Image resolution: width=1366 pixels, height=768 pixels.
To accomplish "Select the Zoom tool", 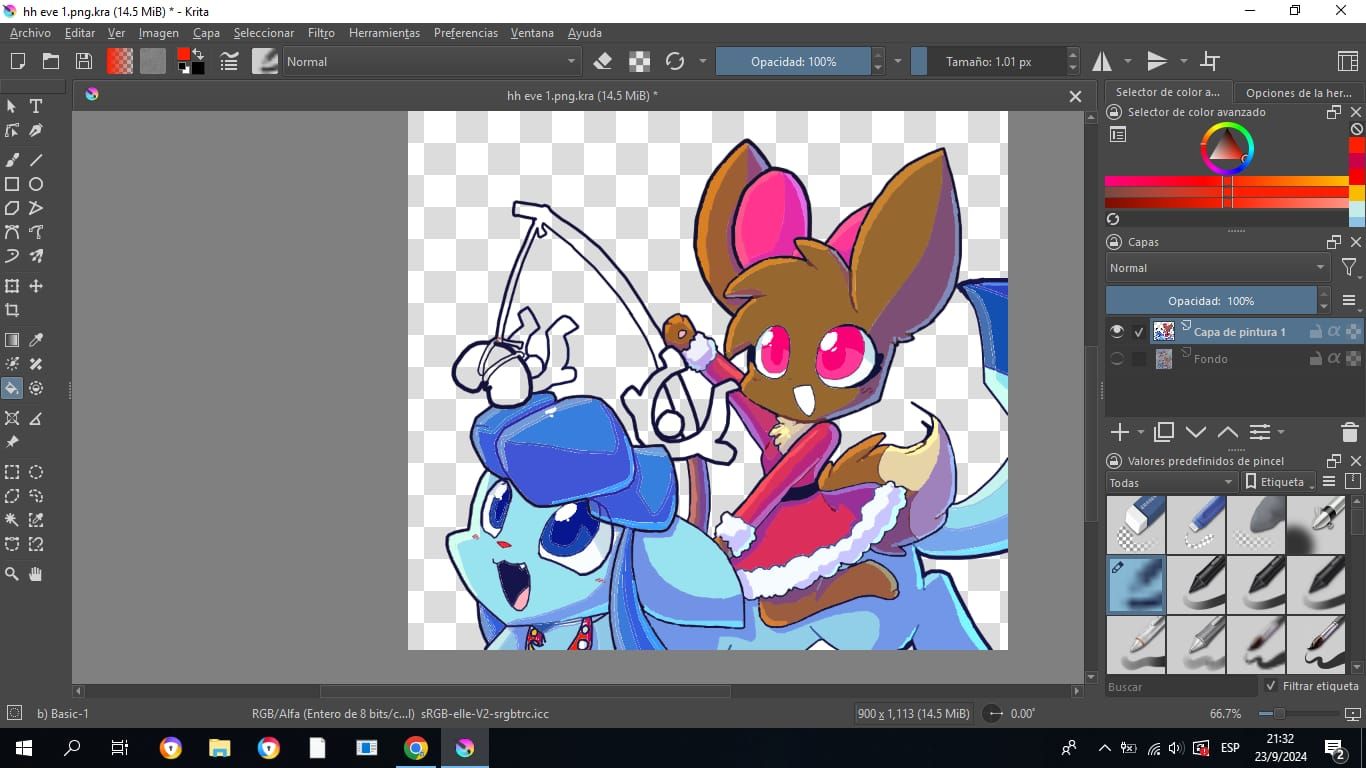I will tap(12, 574).
